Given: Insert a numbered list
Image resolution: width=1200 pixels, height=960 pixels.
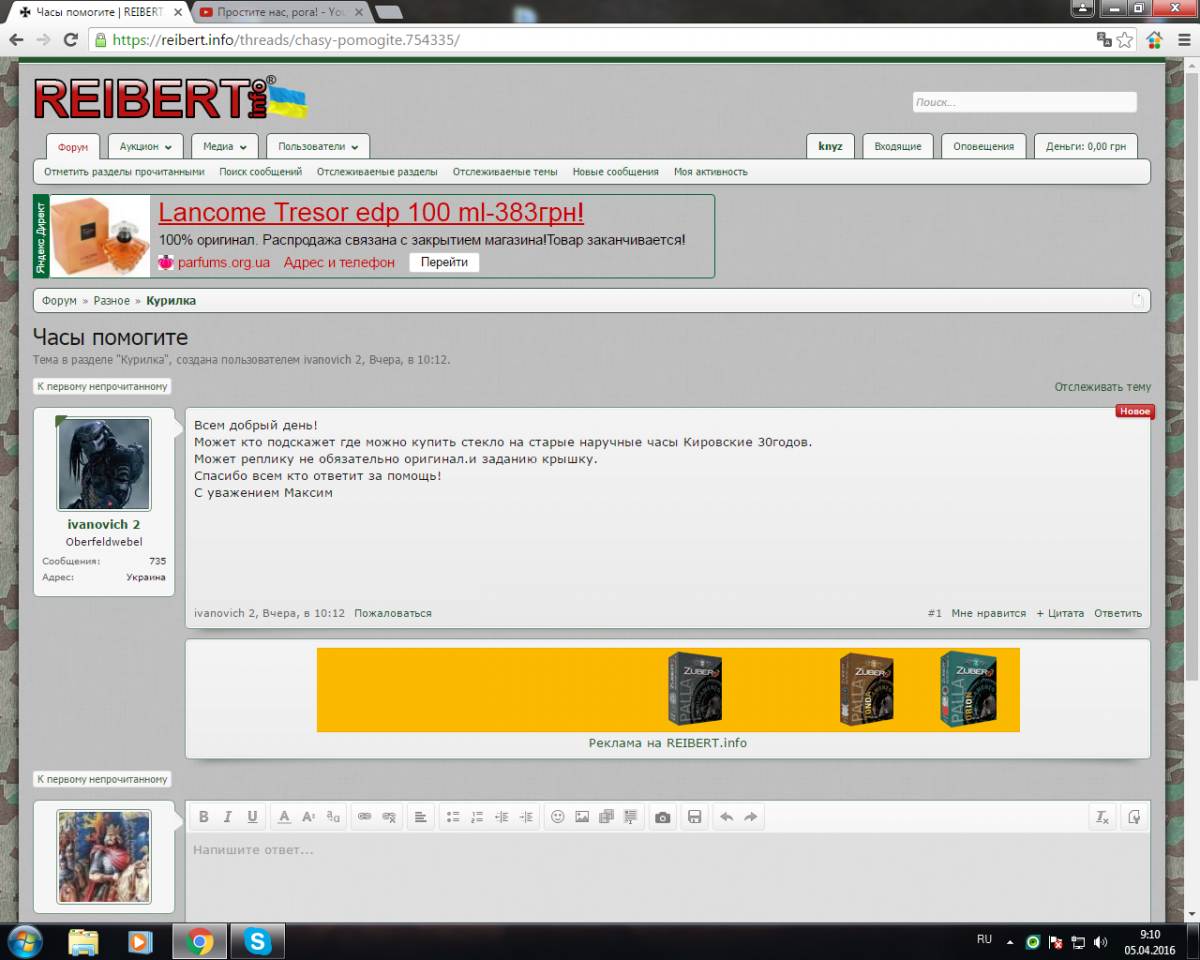Looking at the screenshot, I should tap(477, 817).
